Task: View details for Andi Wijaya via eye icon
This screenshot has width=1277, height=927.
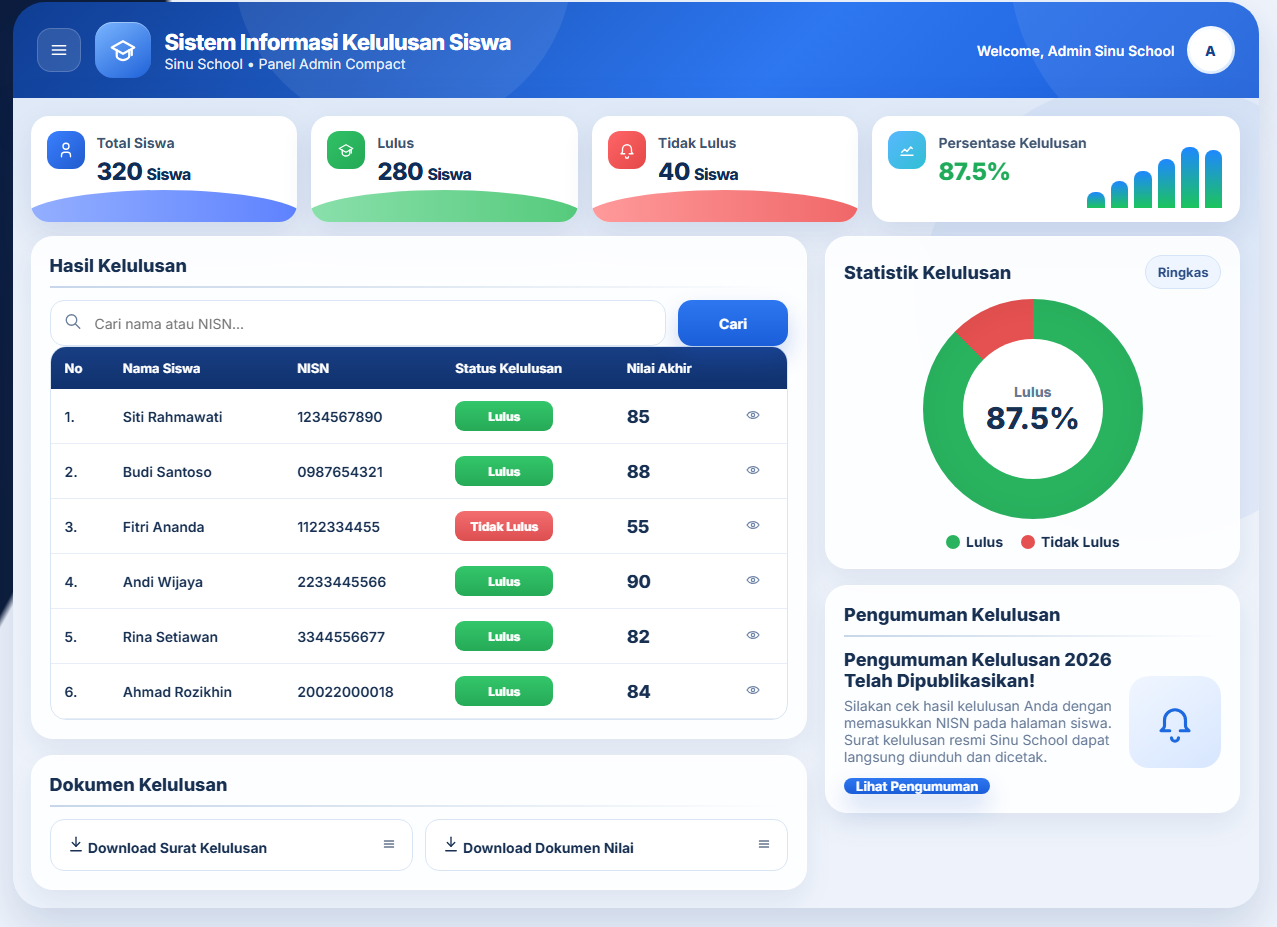Action: 753,580
